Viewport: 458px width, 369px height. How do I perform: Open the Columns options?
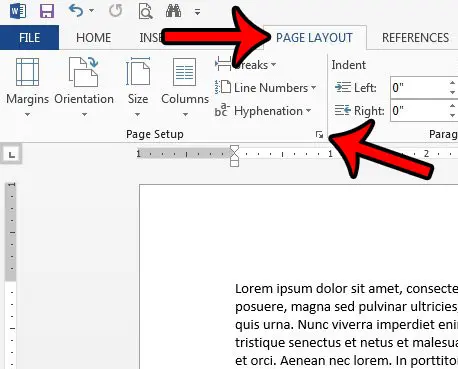pos(185,87)
